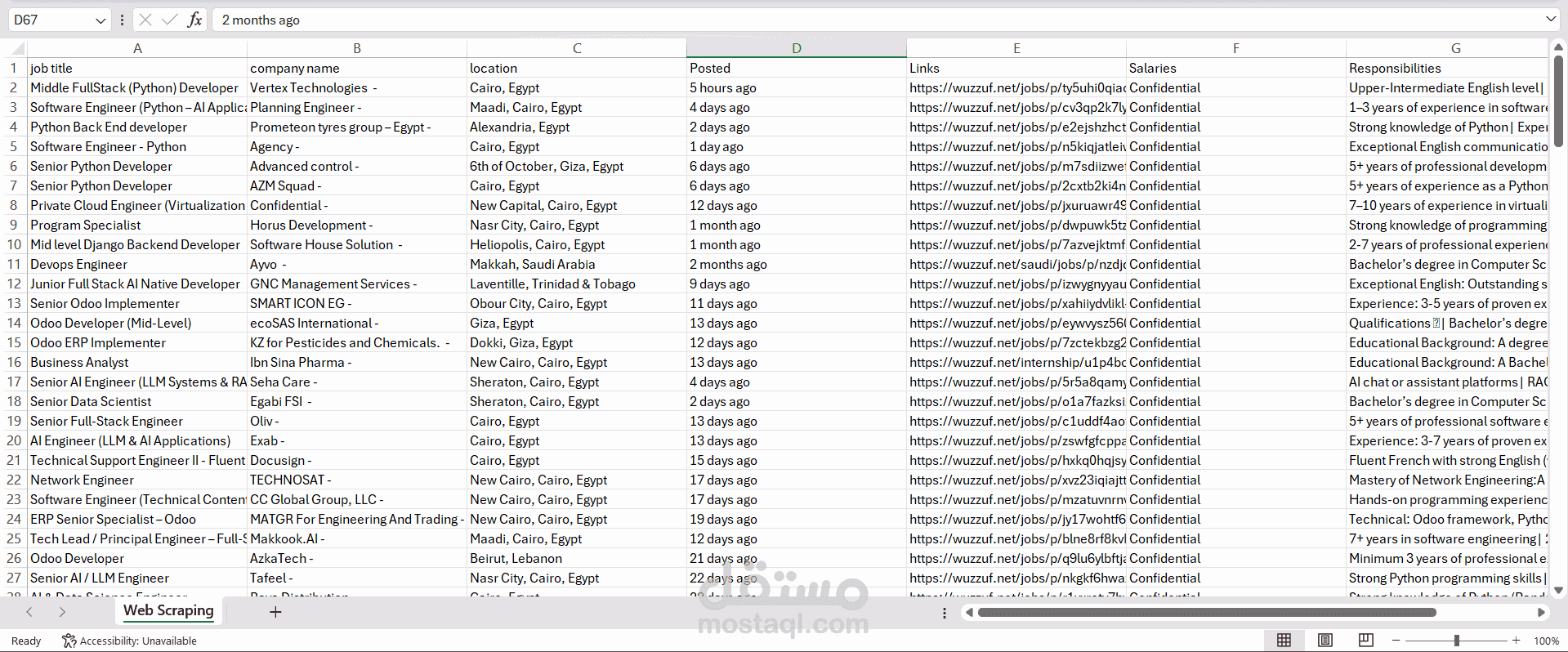This screenshot has width=1568, height=652.
Task: Select the Web Scraping sheet tab
Action: (x=168, y=610)
